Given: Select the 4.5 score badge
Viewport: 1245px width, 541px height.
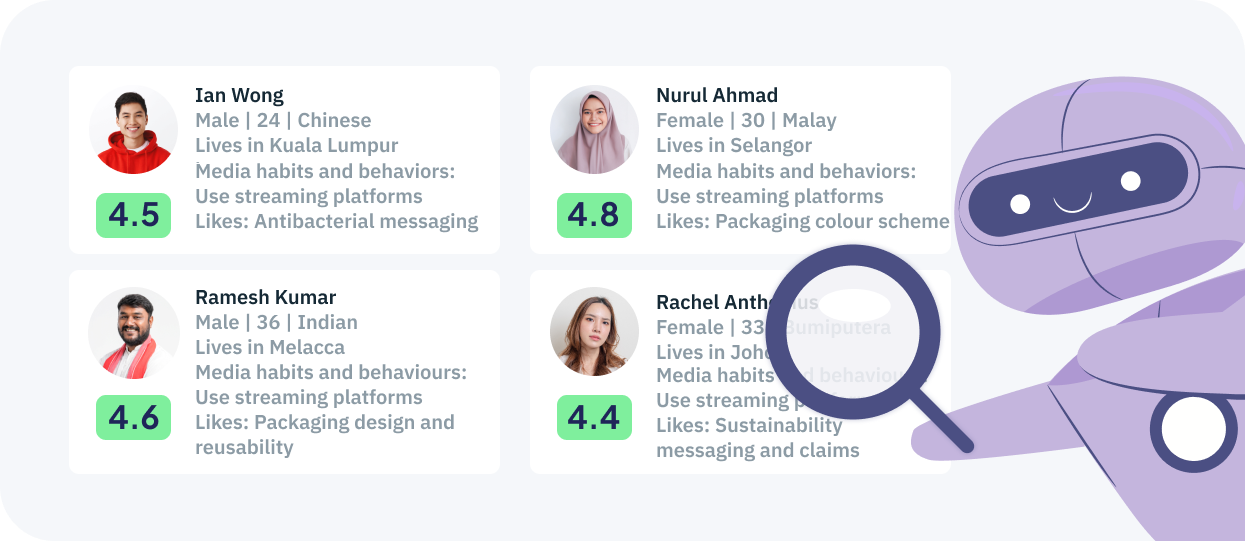Looking at the screenshot, I should [x=133, y=215].
